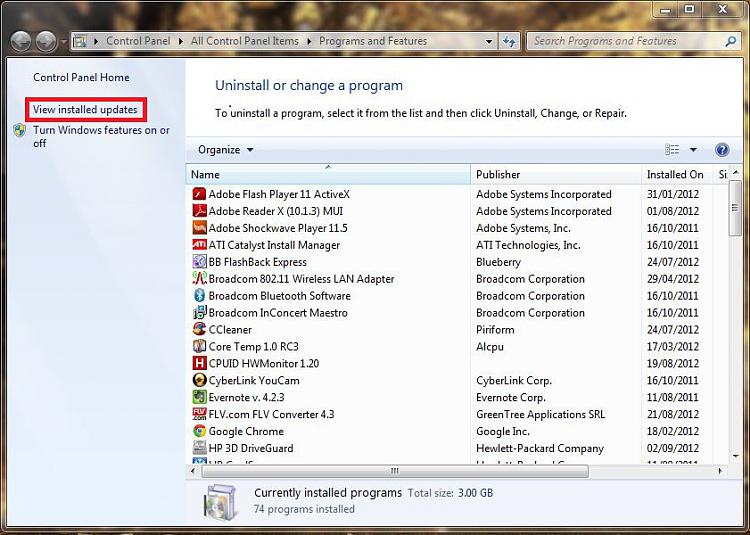Open the recent pages dropdown arrow

pos(64,42)
